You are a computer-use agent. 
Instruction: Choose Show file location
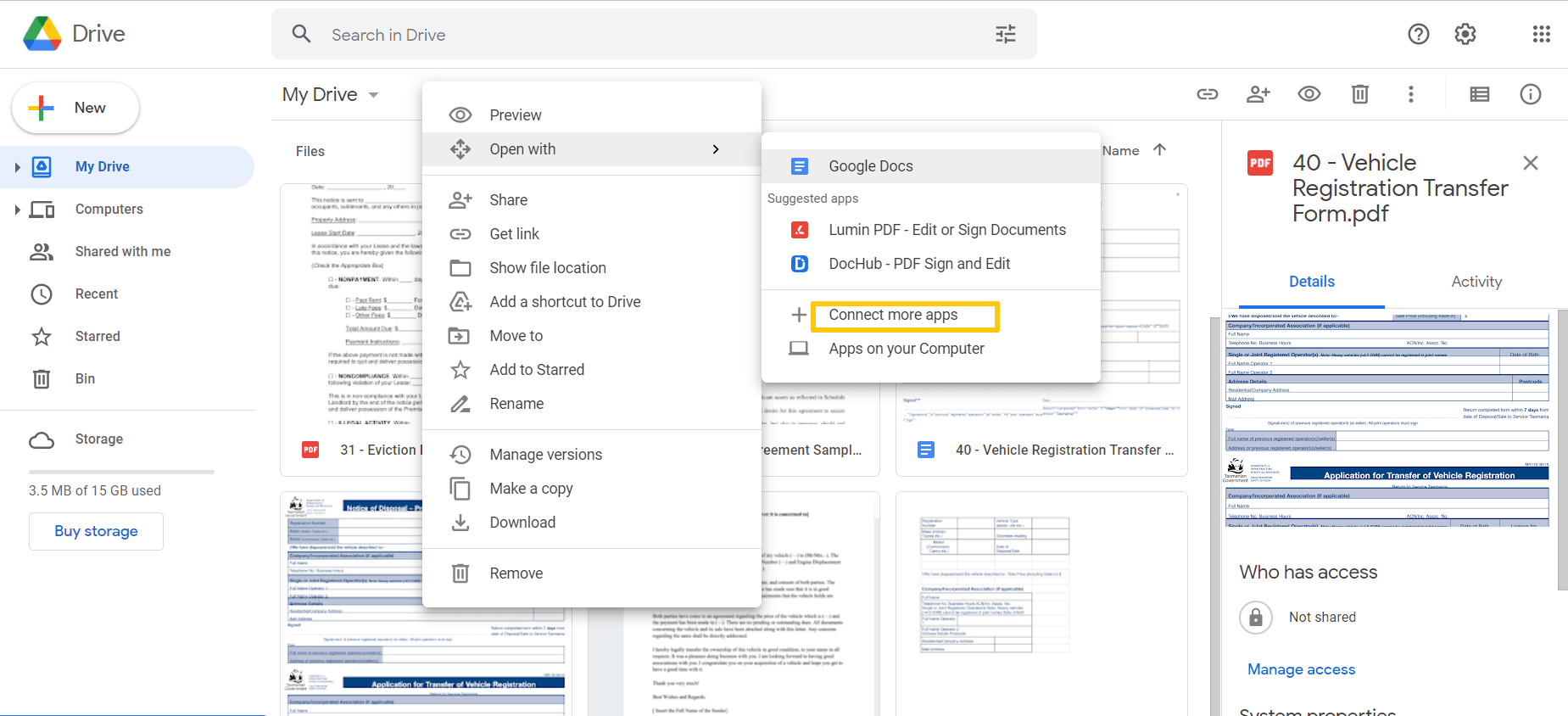(592, 268)
